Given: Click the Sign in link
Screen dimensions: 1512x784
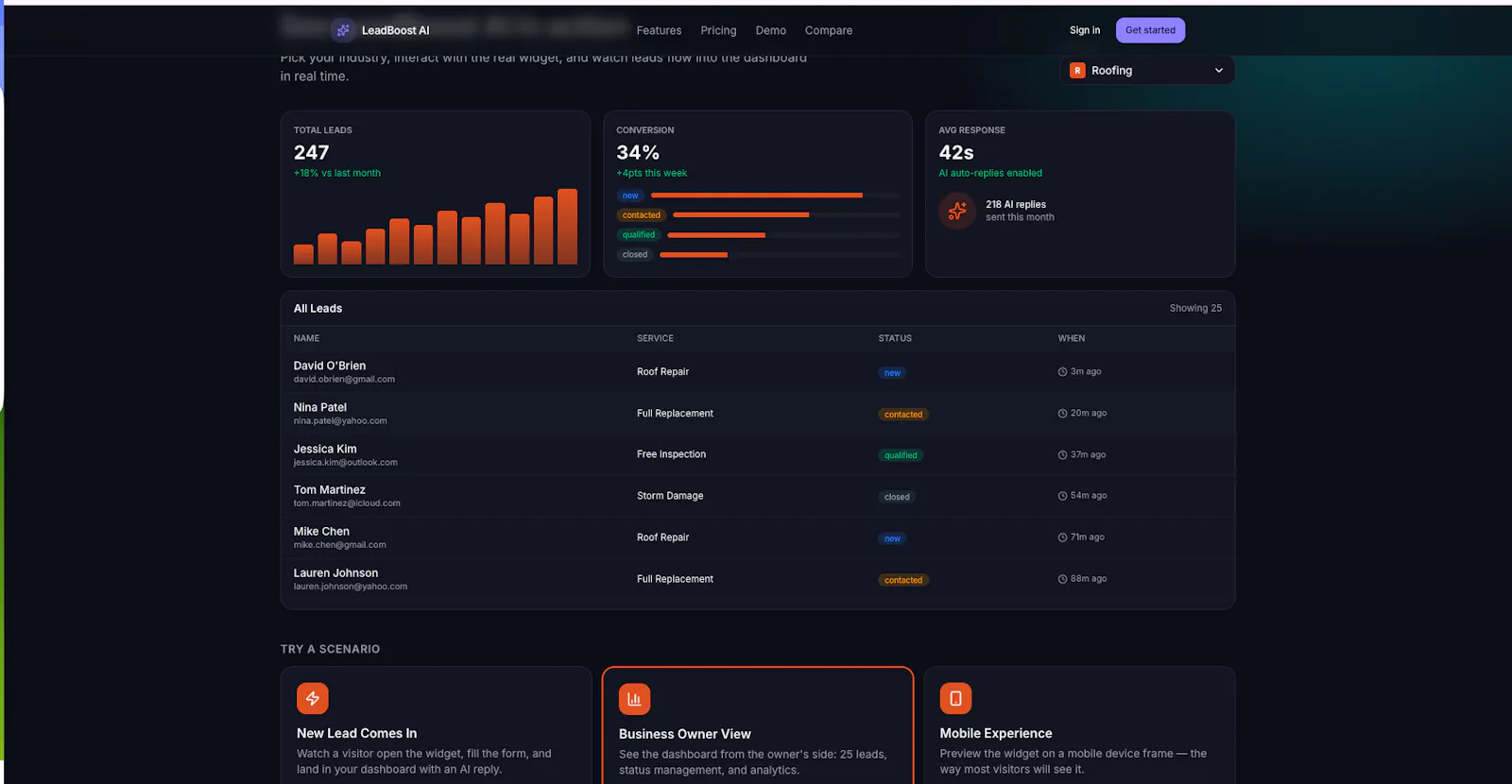Looking at the screenshot, I should tap(1085, 30).
